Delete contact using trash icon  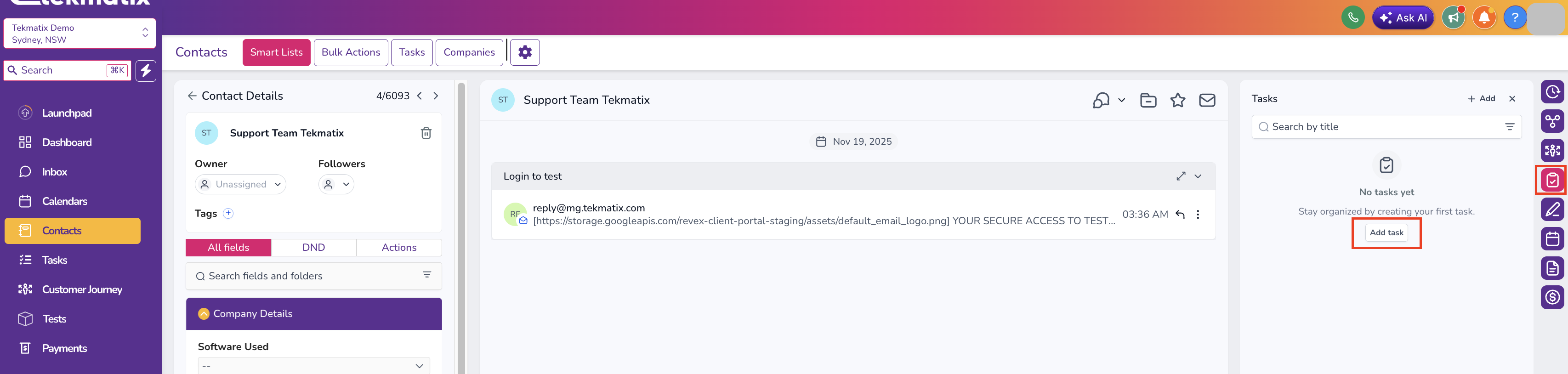pyautogui.click(x=426, y=133)
